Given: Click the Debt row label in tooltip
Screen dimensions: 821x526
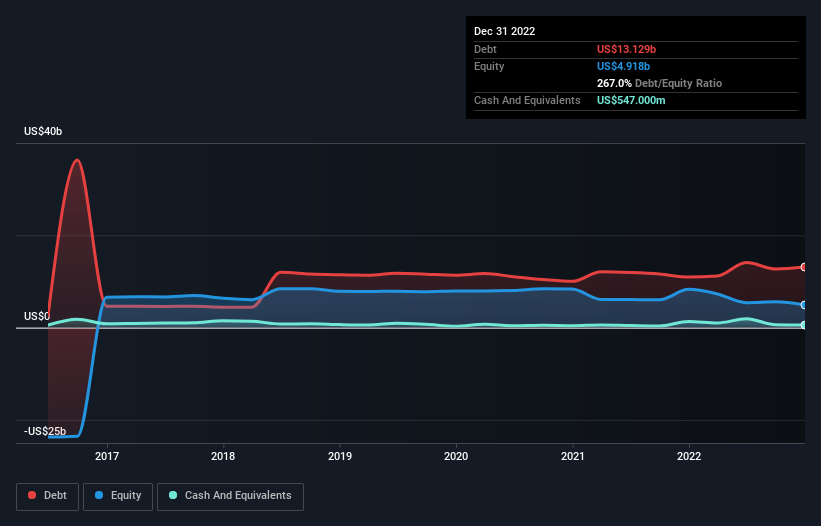Looking at the screenshot, I should click(x=485, y=49).
